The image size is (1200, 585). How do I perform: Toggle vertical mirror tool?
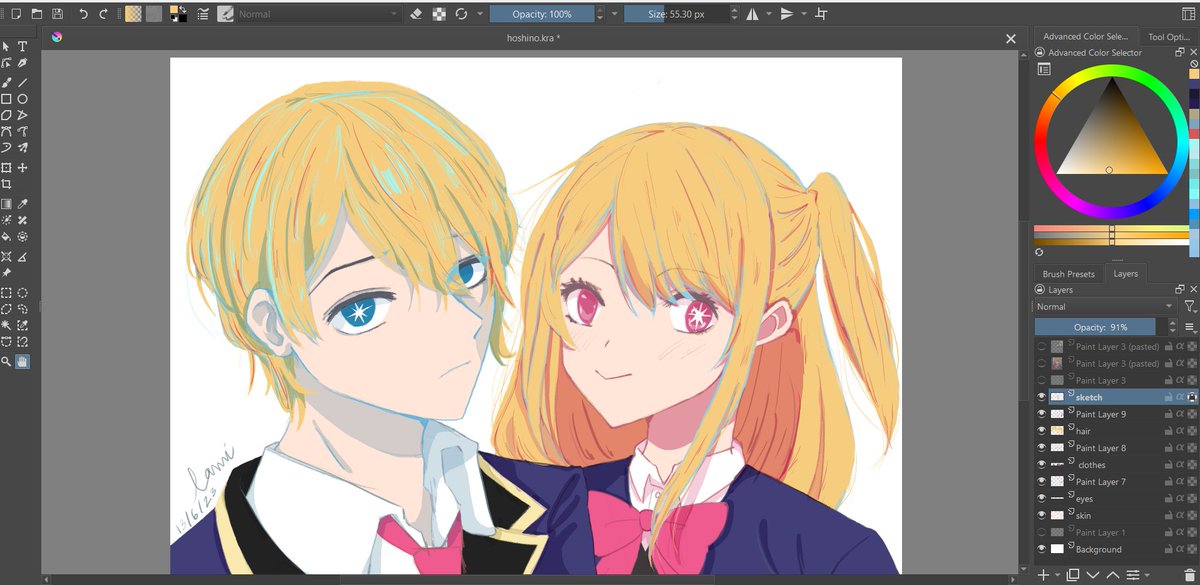point(787,14)
